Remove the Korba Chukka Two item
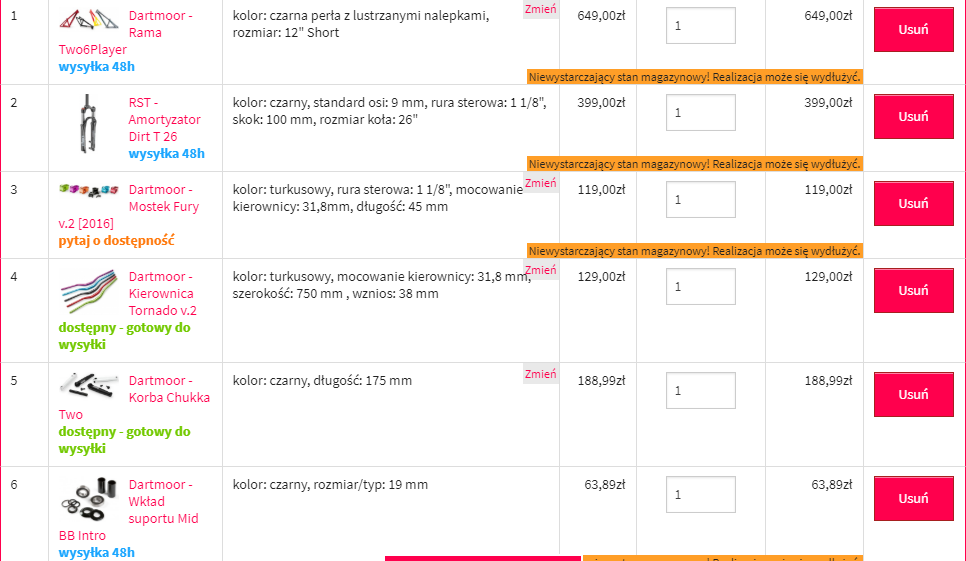This screenshot has height=561, width=966. [913, 395]
